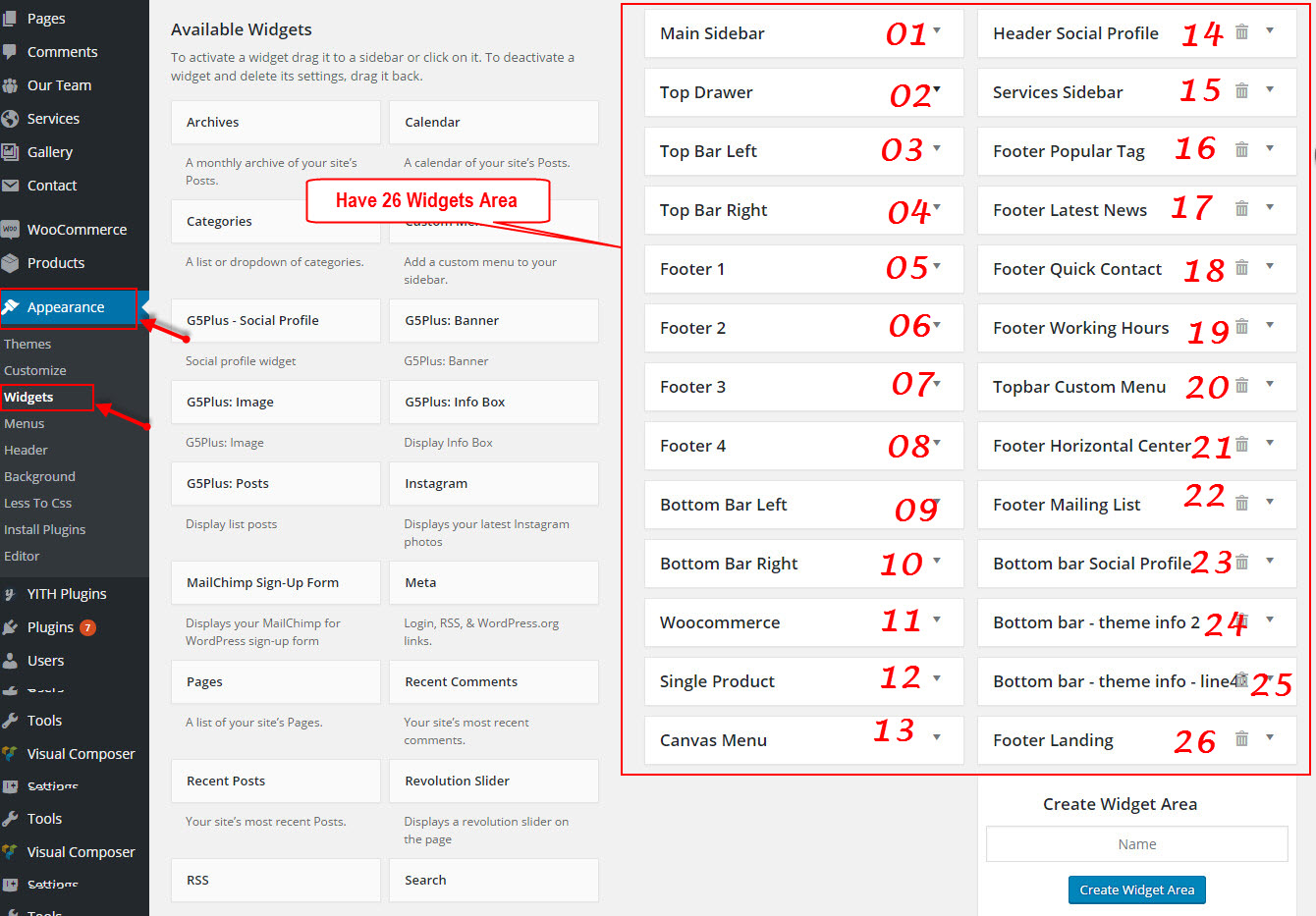1316x916 pixels.
Task: Click the Create Widget Area button
Action: [1137, 889]
